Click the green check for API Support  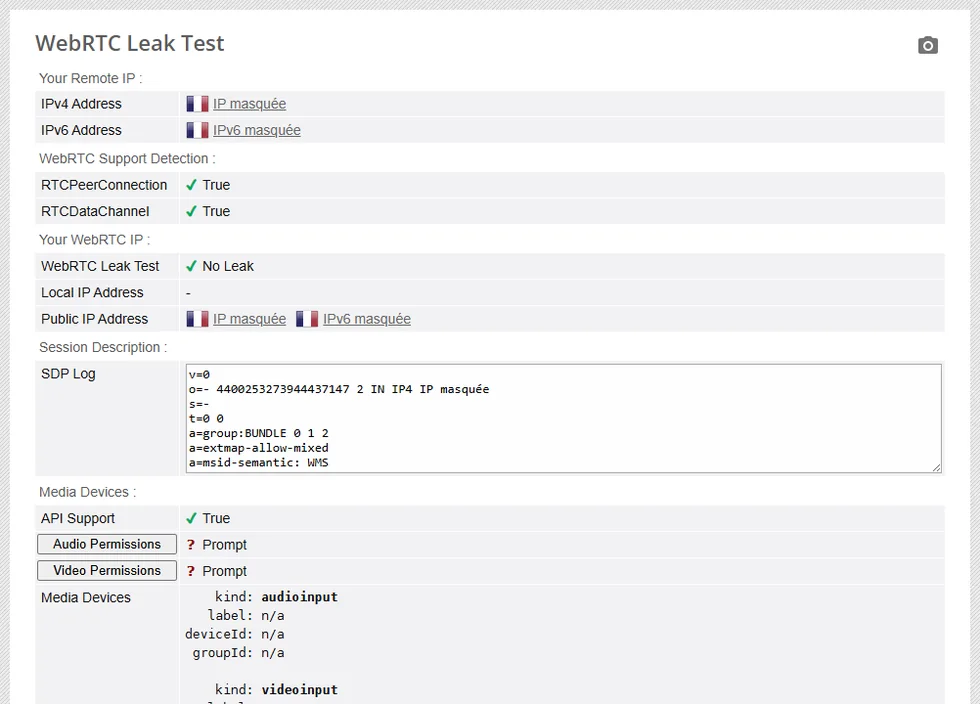point(191,518)
